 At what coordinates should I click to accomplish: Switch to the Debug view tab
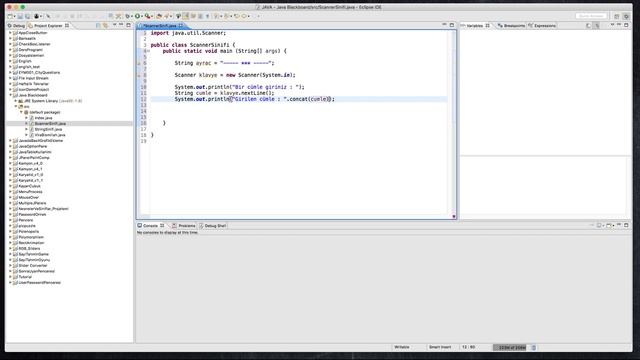click(16, 25)
